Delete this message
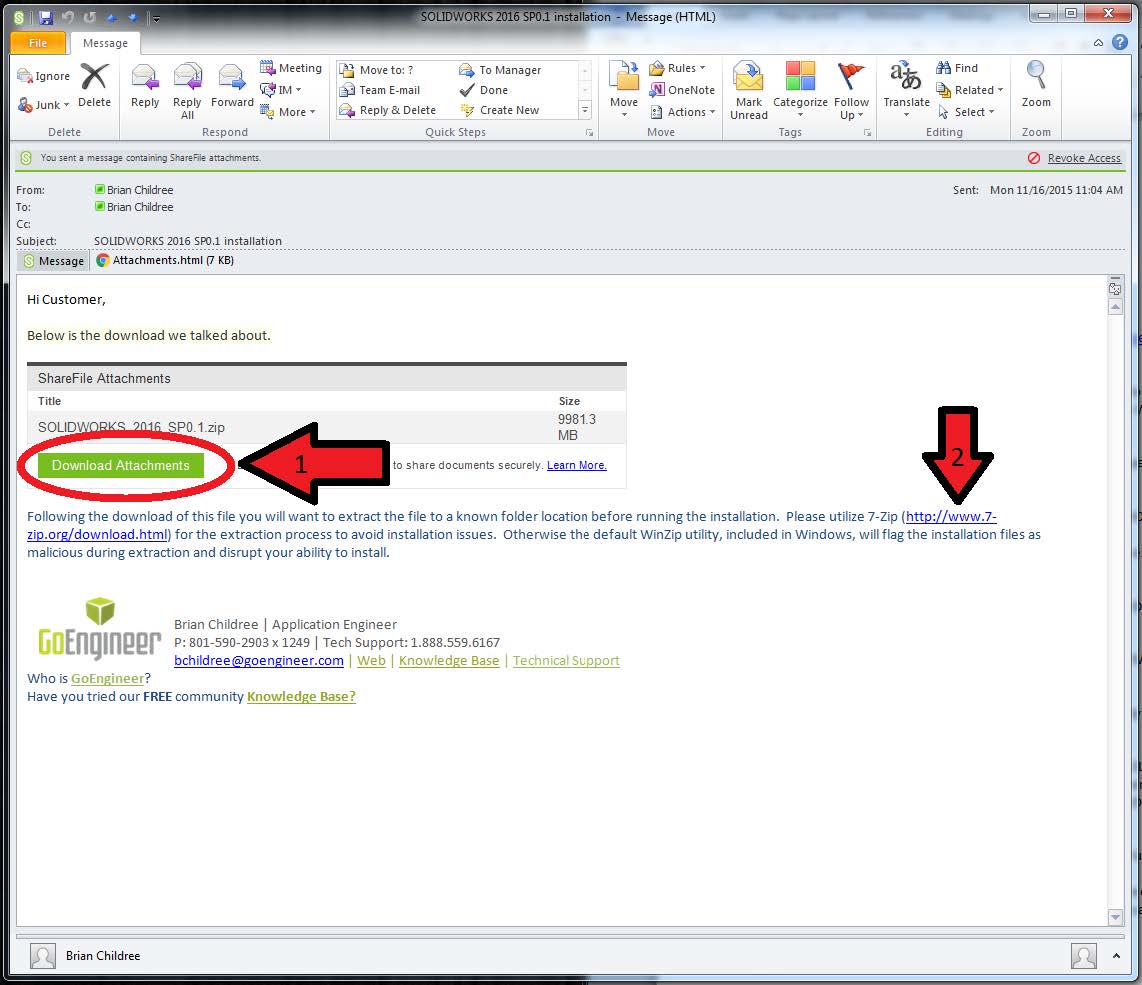The height and width of the screenshot is (985, 1142). coord(95,86)
